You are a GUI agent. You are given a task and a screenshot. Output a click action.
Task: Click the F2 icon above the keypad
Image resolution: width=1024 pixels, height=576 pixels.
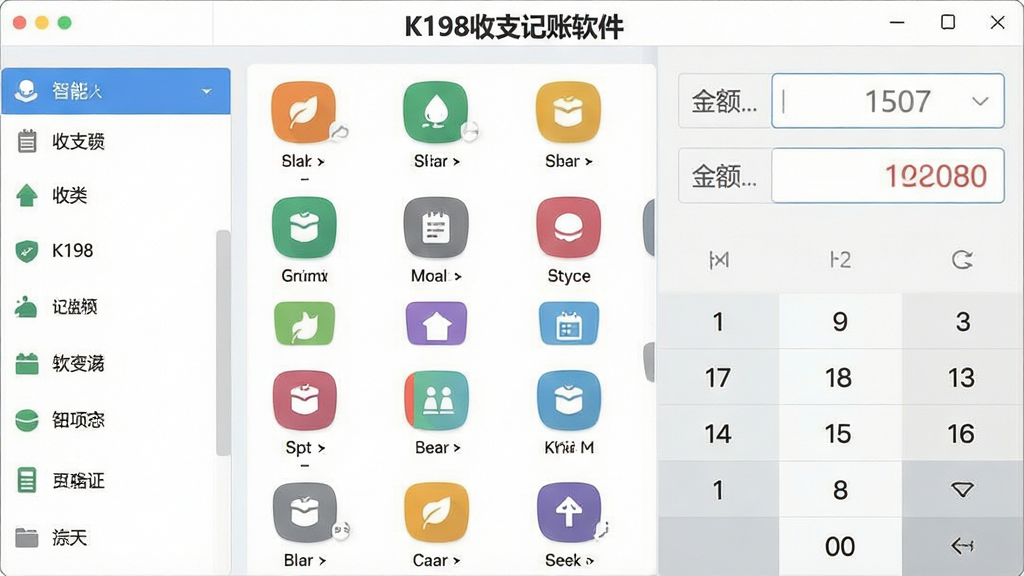[x=840, y=260]
